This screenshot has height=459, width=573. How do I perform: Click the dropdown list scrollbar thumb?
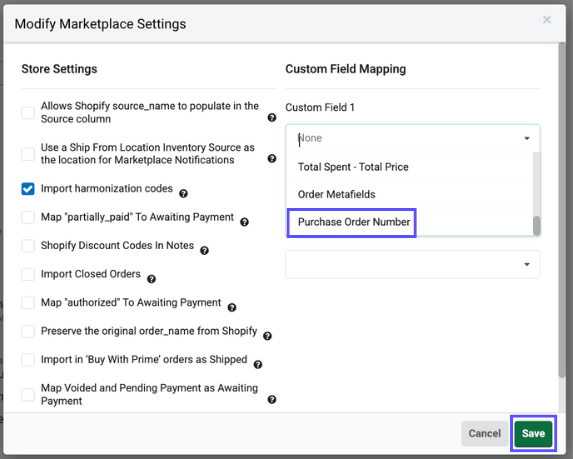pos(536,226)
